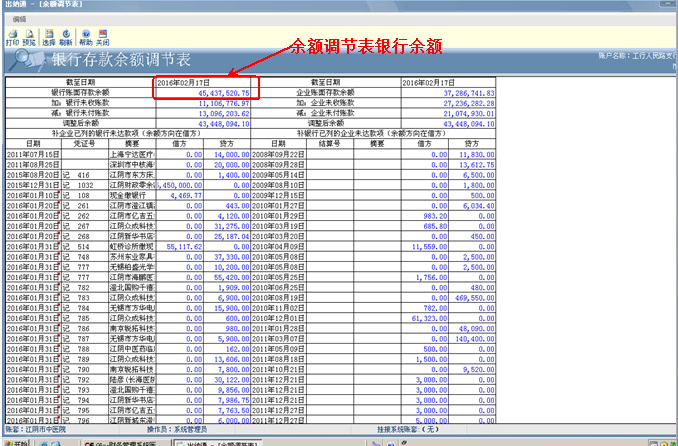Click the 凭证号 column header

tap(85, 144)
